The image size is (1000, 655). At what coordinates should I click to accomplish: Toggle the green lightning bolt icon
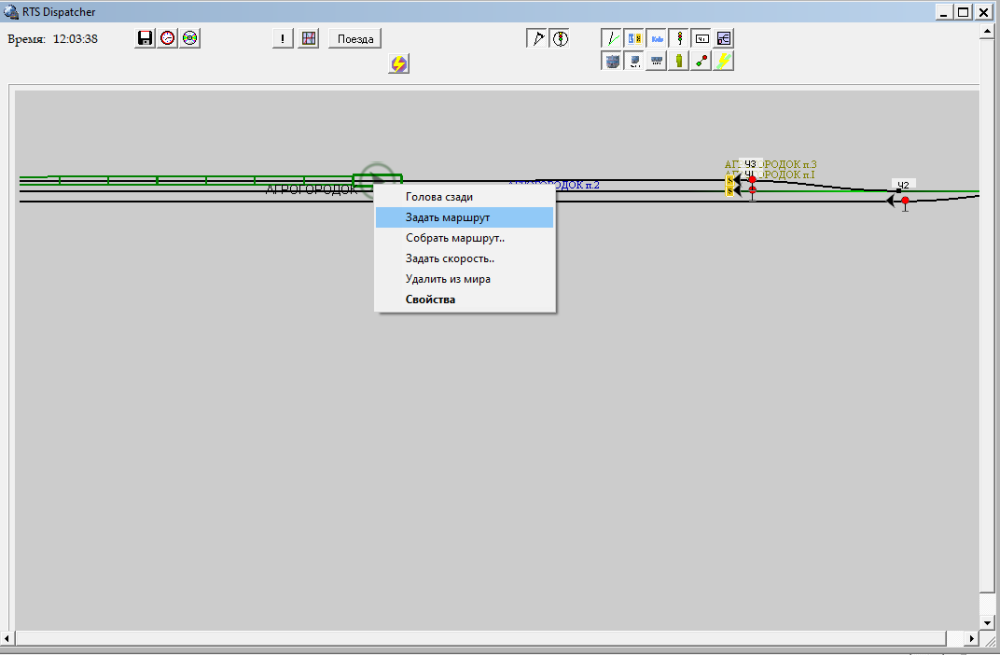point(724,61)
